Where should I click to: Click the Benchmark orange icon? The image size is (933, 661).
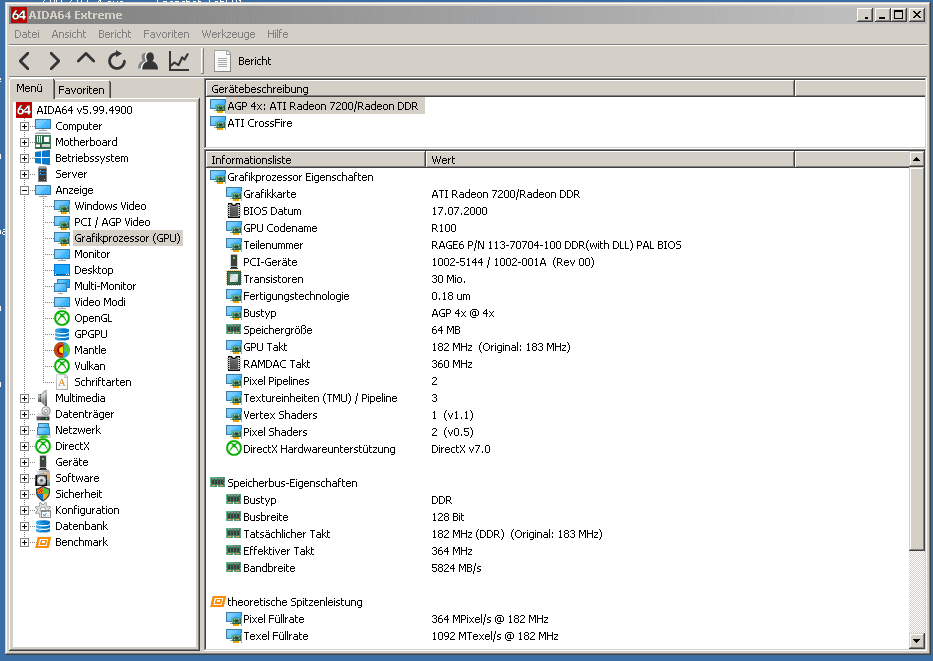[43, 543]
